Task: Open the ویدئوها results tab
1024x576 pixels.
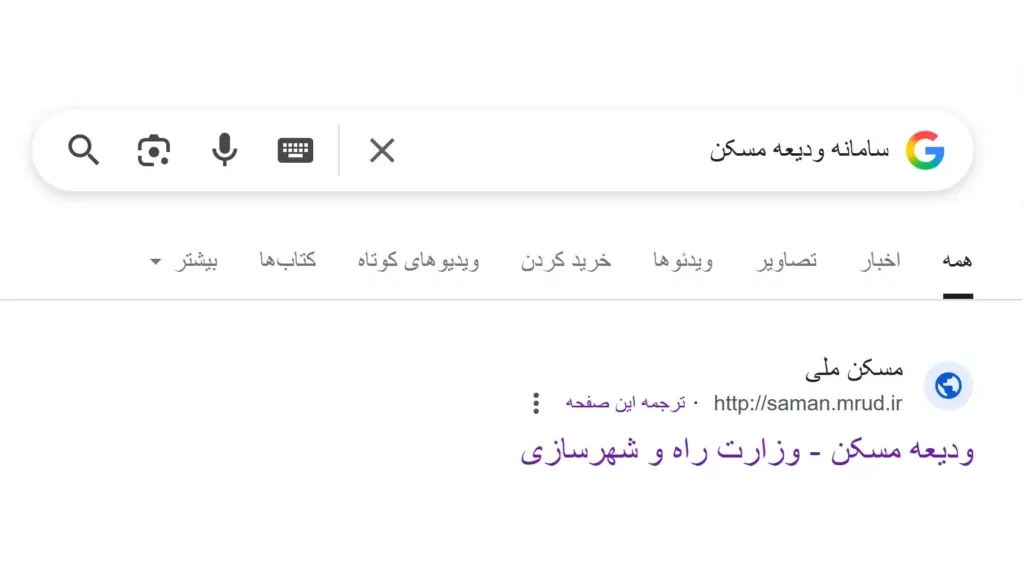Action: point(682,259)
